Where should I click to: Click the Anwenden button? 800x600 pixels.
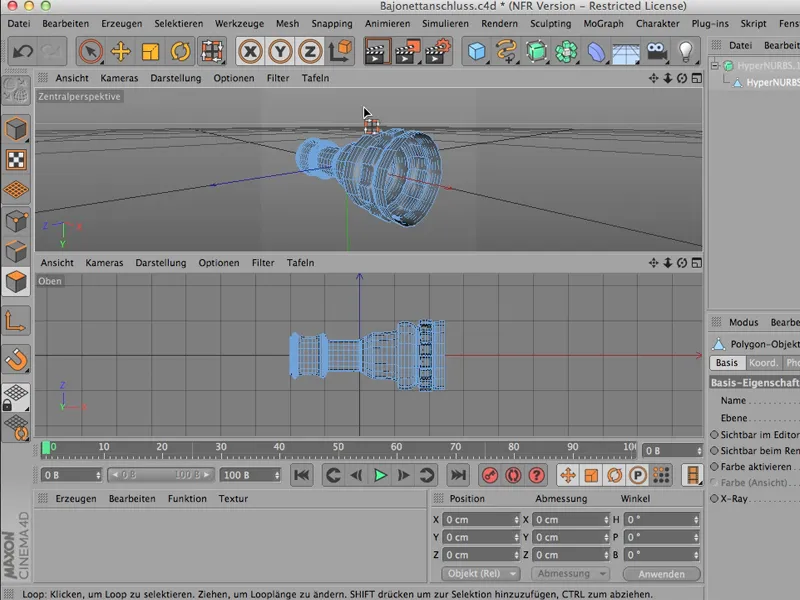(x=661, y=574)
